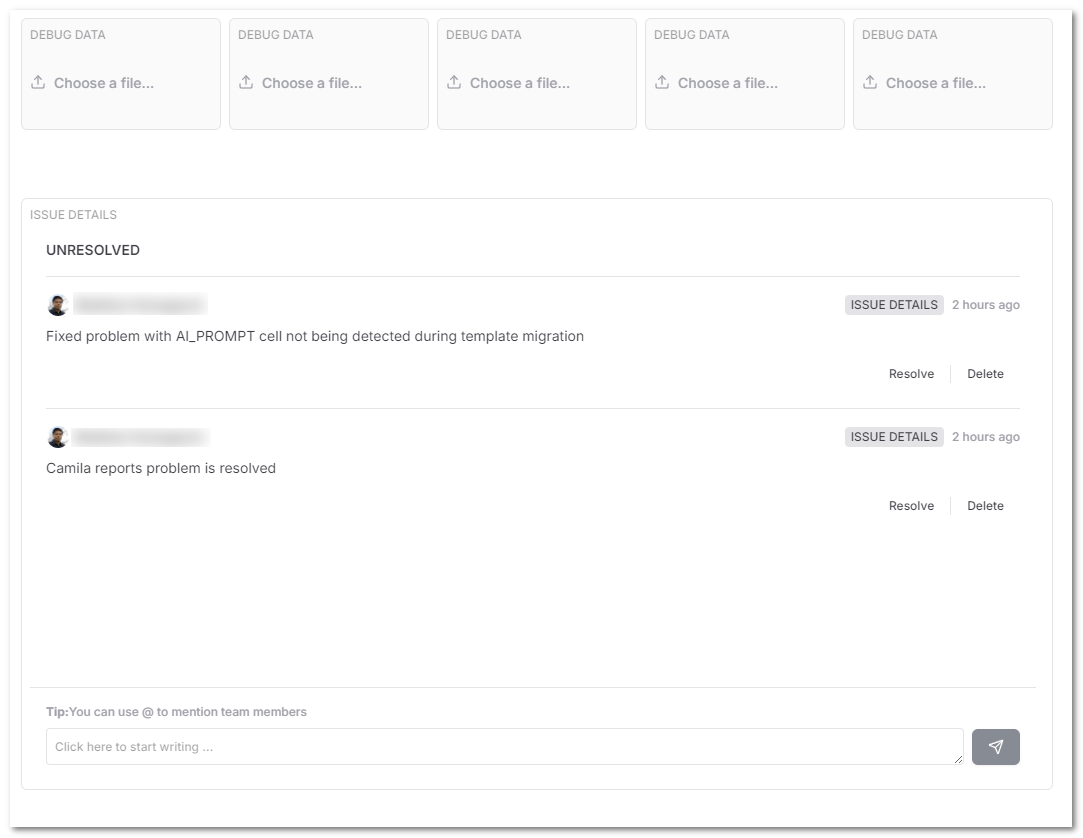Open ISSUE DETAILS badge on the second comment

tap(893, 436)
